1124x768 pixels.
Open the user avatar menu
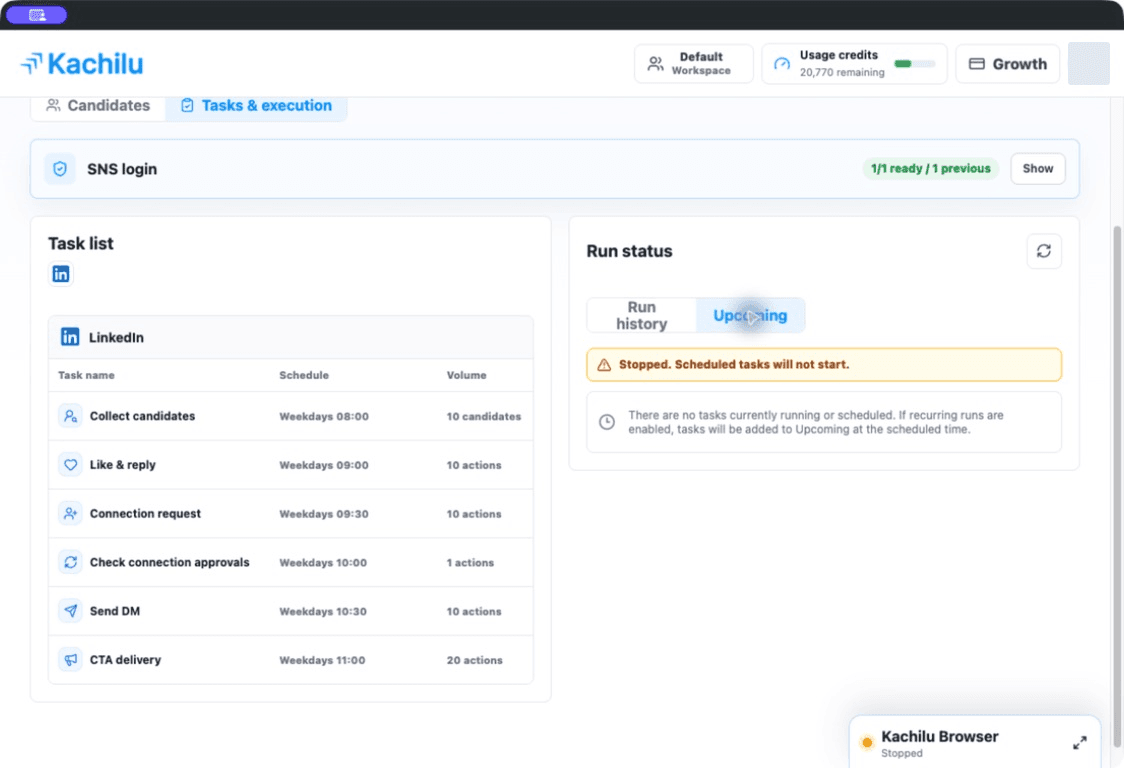[x=1088, y=64]
